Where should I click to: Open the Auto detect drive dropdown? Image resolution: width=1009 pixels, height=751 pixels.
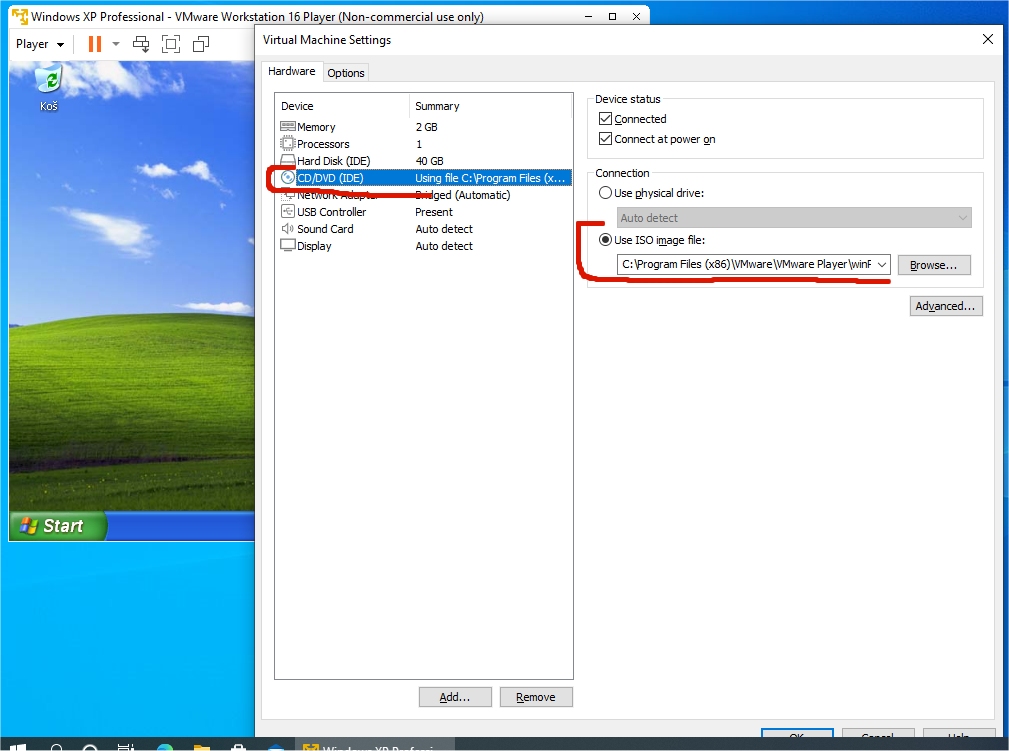point(794,218)
